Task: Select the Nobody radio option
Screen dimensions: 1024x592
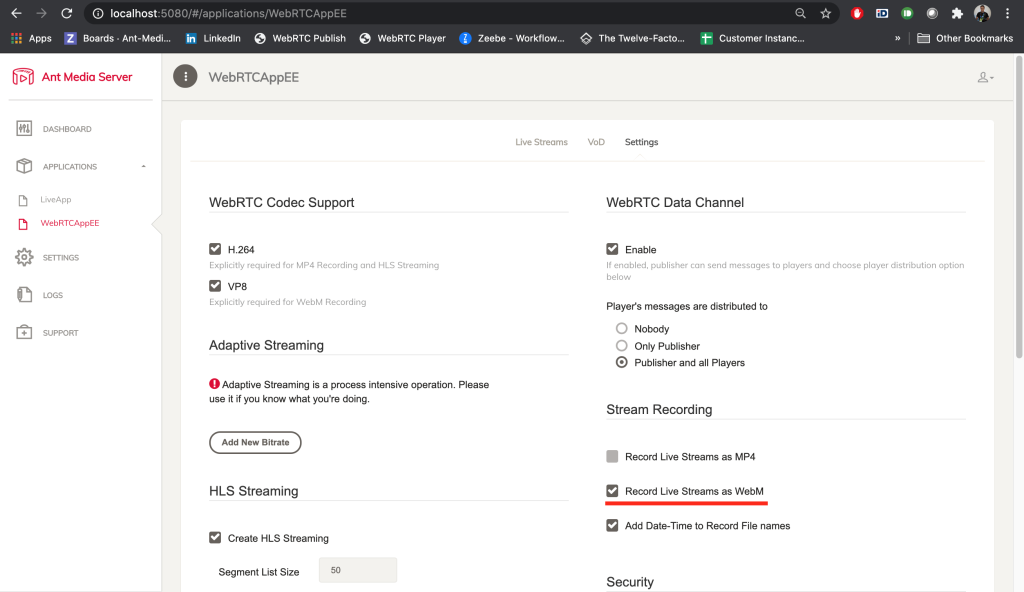Action: [622, 329]
